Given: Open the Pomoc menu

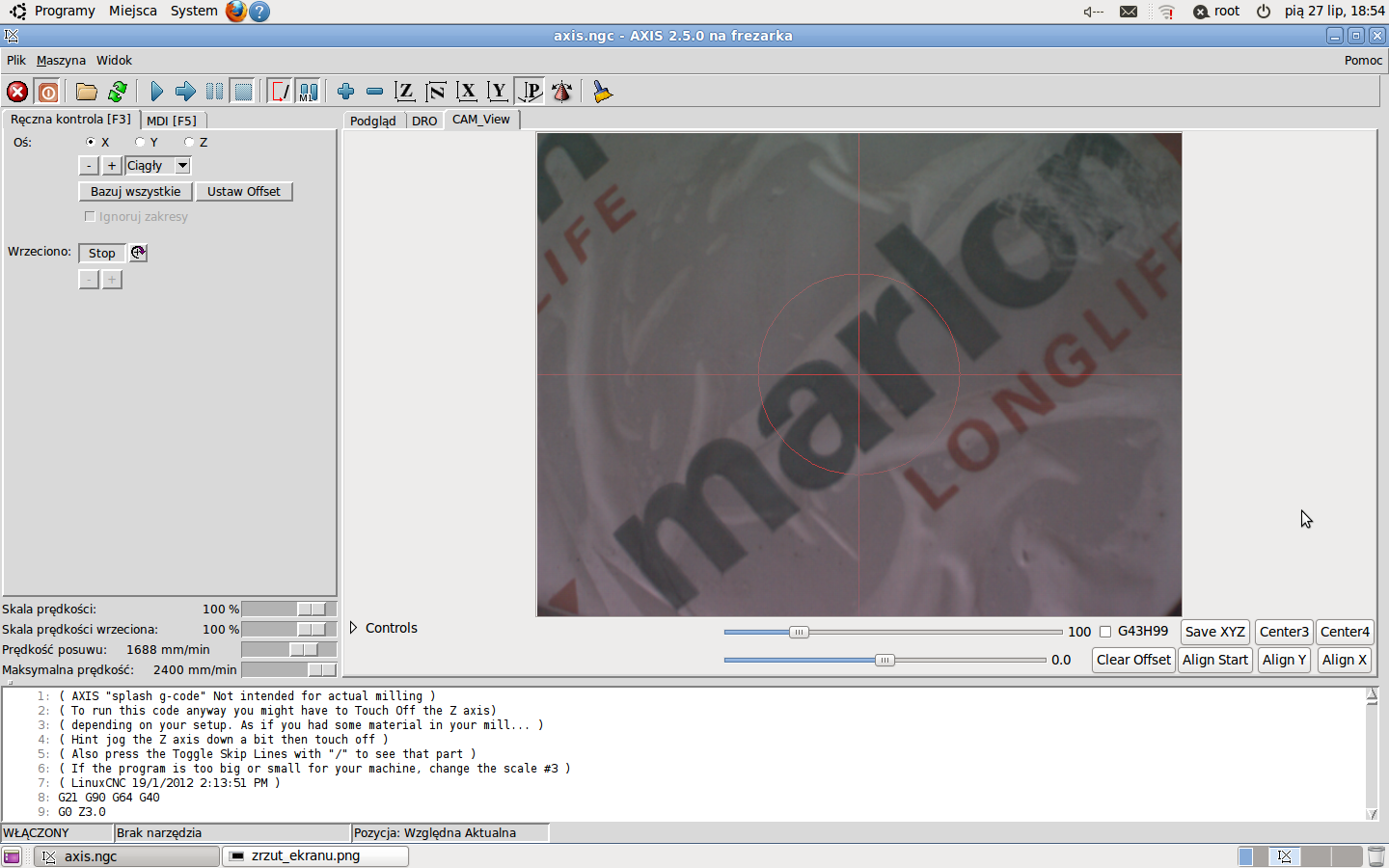Looking at the screenshot, I should [x=1363, y=60].
